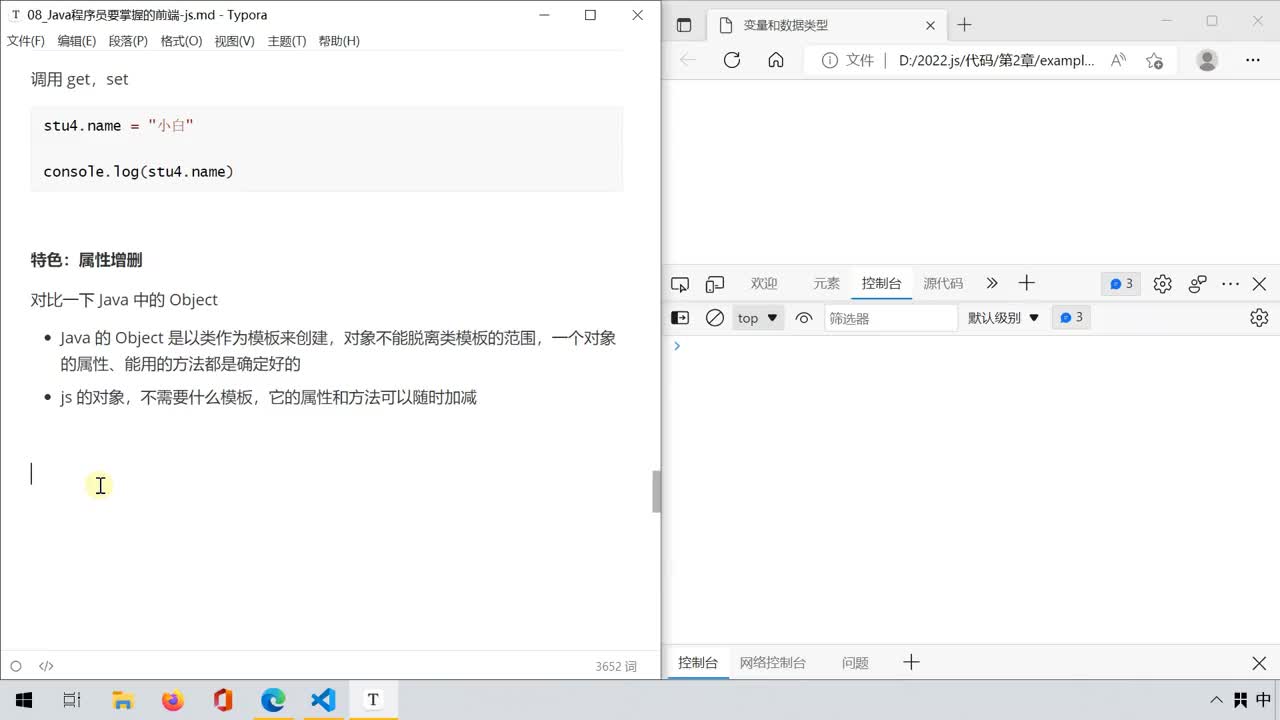Select the 问题 drawer tab

point(855,663)
